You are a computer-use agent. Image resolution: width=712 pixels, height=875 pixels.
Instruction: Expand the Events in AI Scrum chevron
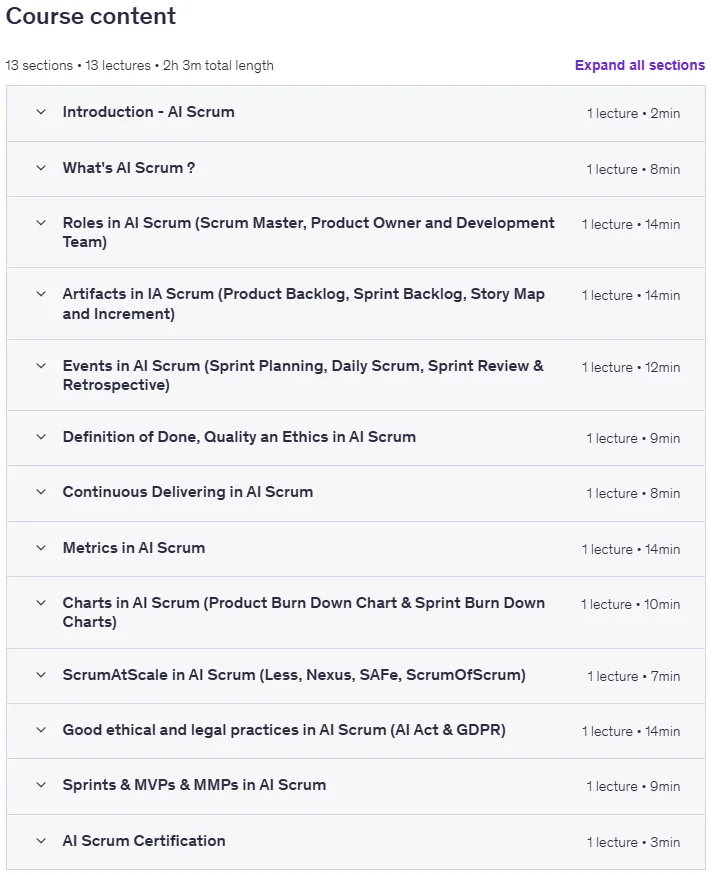click(x=41, y=366)
